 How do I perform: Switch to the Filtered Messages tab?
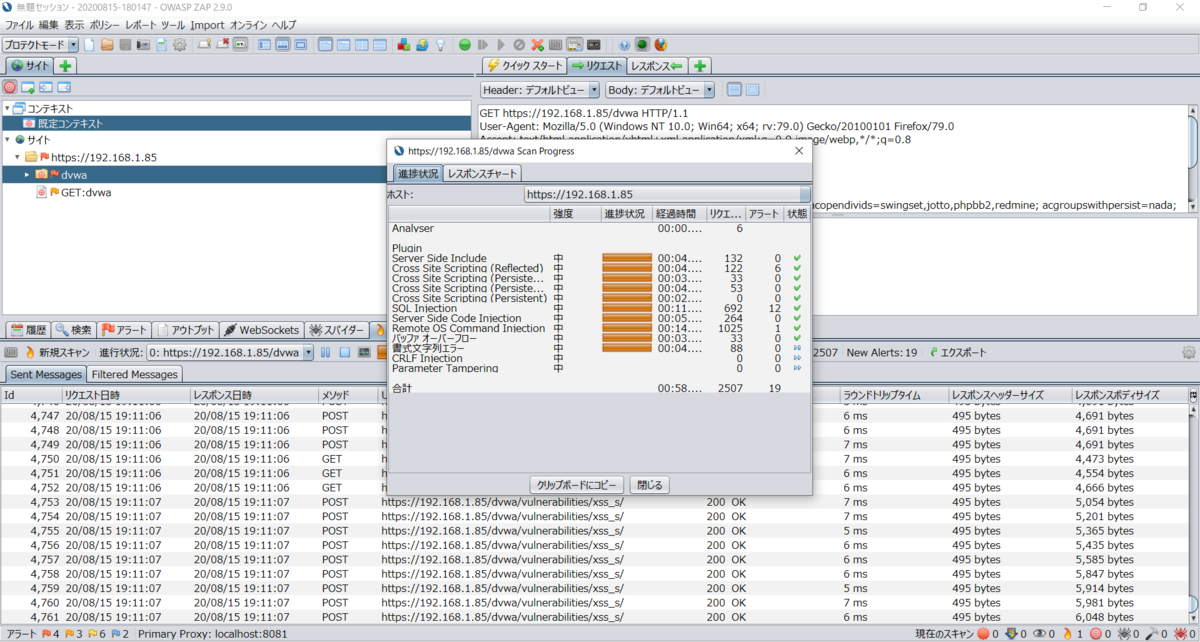click(x=135, y=374)
